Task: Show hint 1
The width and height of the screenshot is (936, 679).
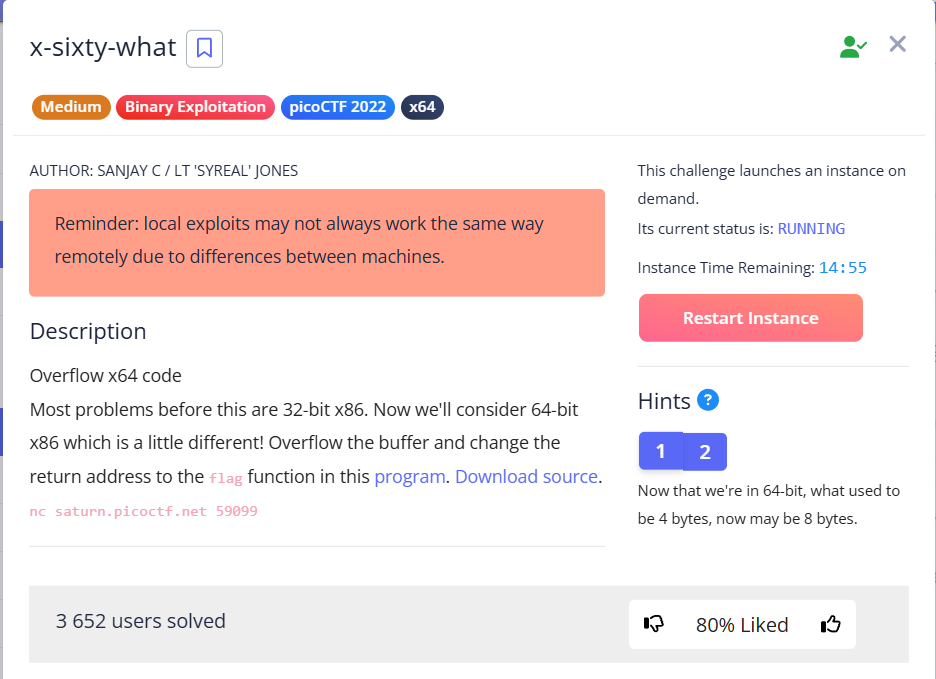Action: click(661, 452)
